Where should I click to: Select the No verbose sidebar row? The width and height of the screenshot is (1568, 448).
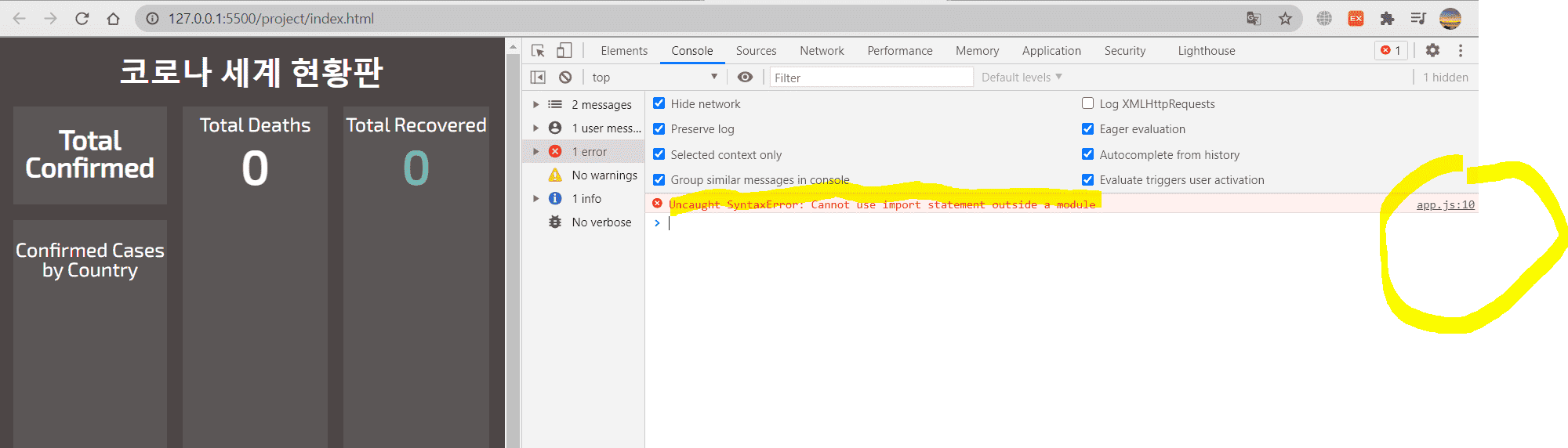584,222
